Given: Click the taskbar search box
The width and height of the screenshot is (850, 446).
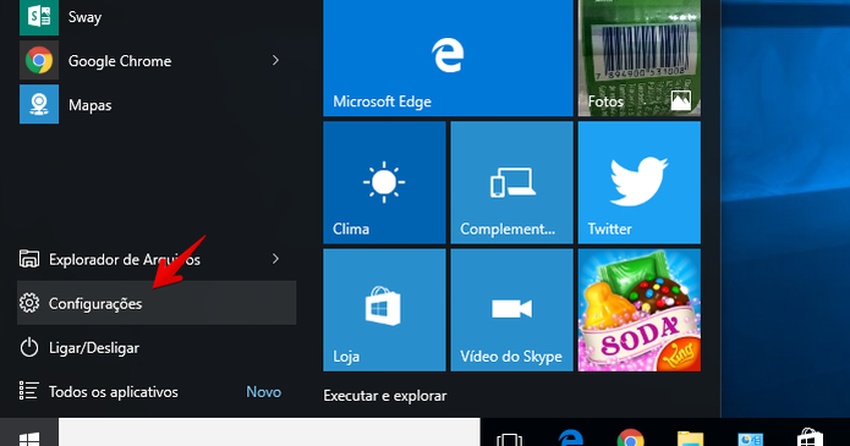Looking at the screenshot, I should (269, 432).
